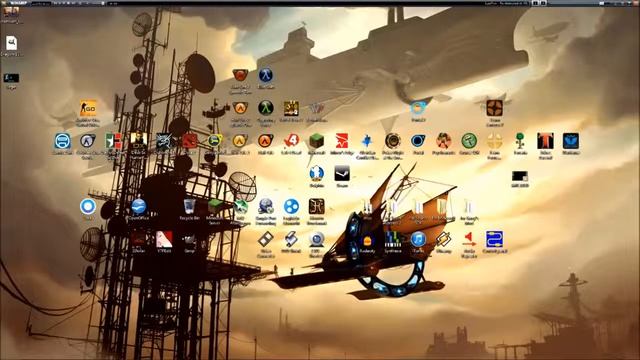640x360 pixels.
Task: Open the Steam shortcut icon
Action: (342, 174)
